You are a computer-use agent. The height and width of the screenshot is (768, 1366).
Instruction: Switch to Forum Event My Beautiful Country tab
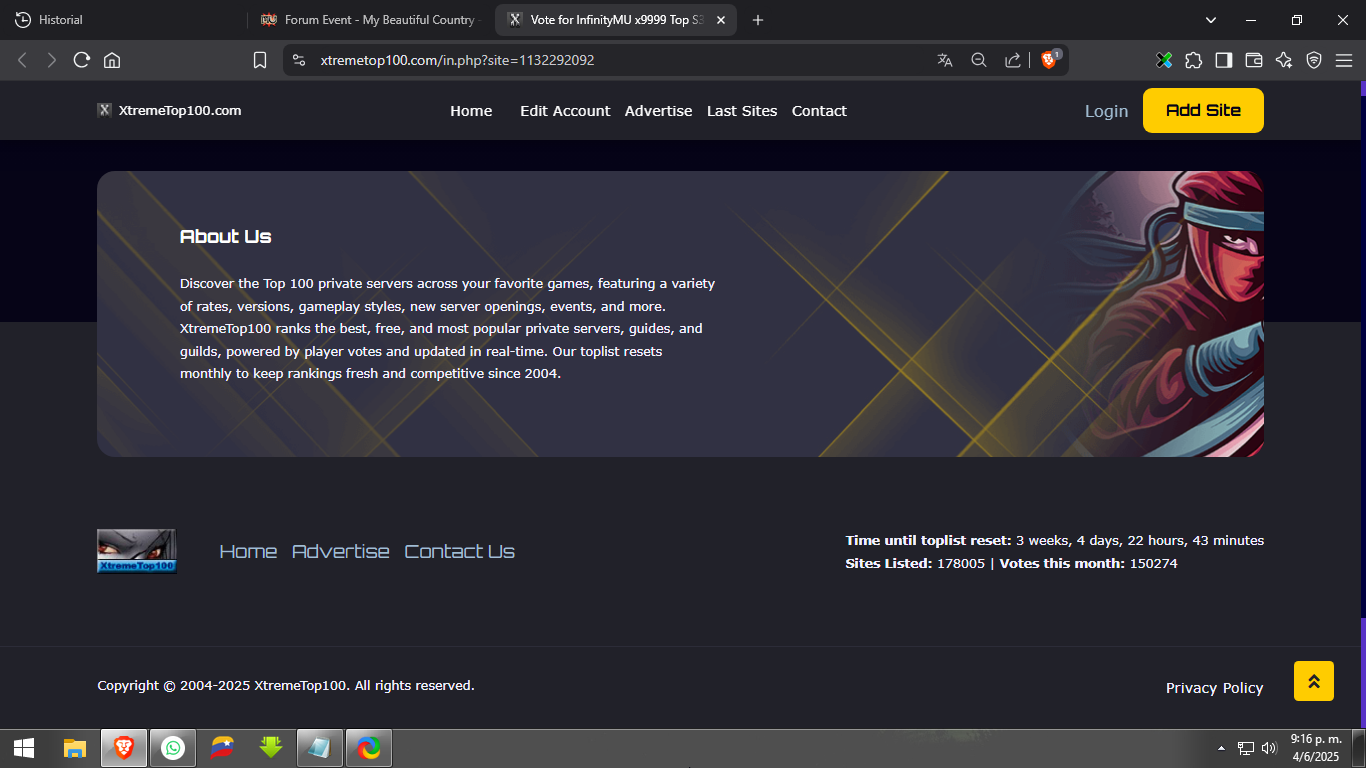pos(370,20)
